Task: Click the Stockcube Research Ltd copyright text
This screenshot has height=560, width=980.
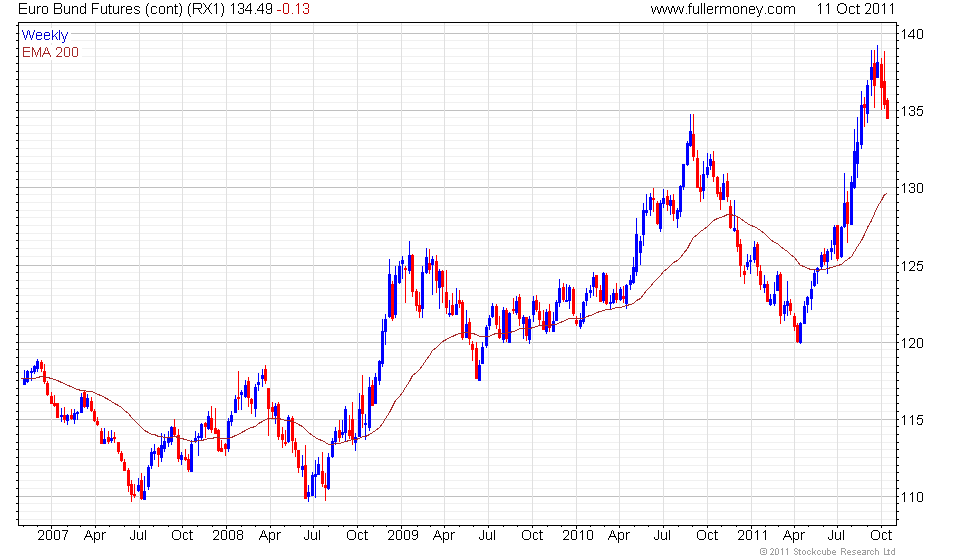Action: [x=827, y=552]
